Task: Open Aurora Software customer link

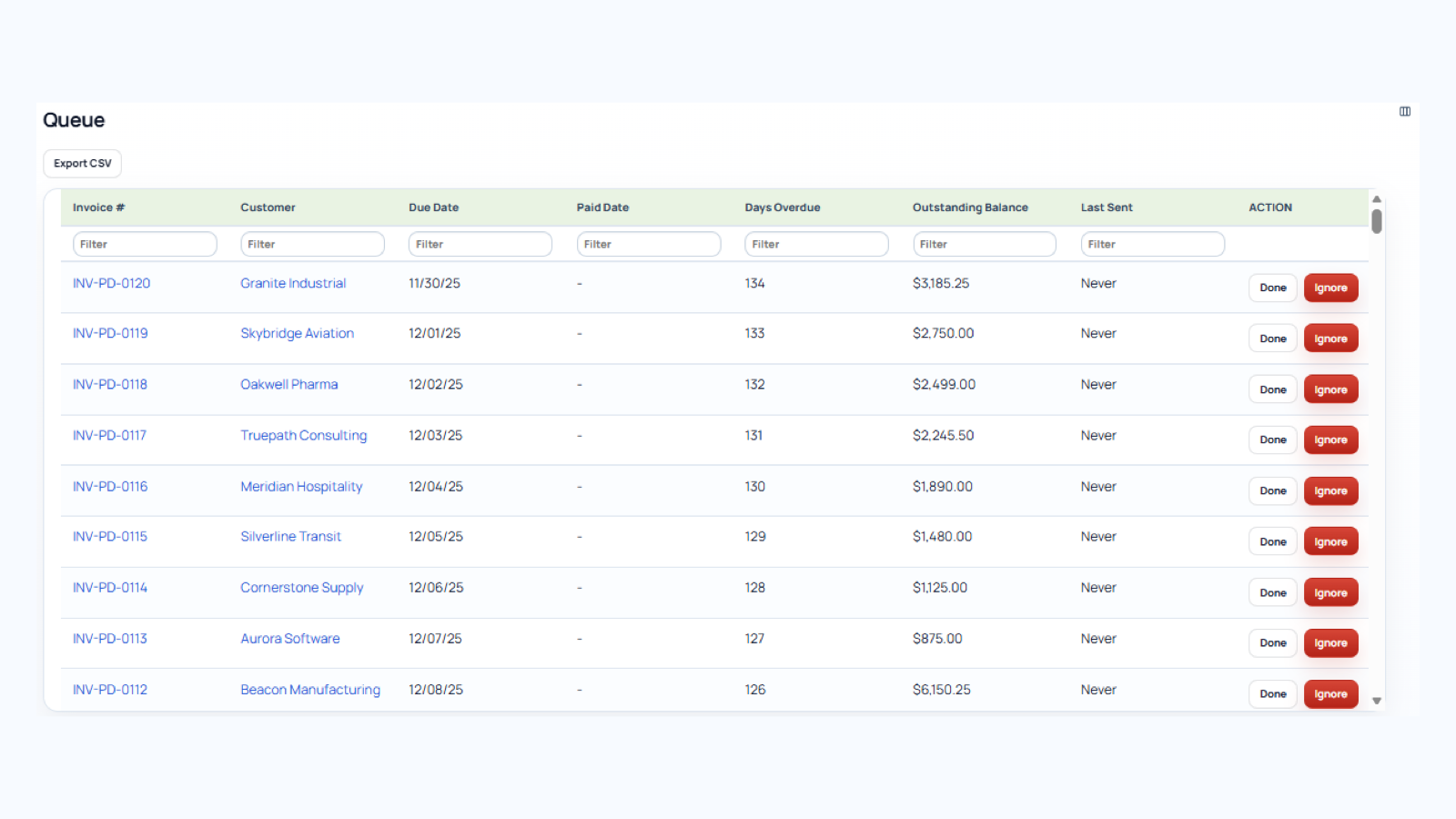Action: [290, 638]
